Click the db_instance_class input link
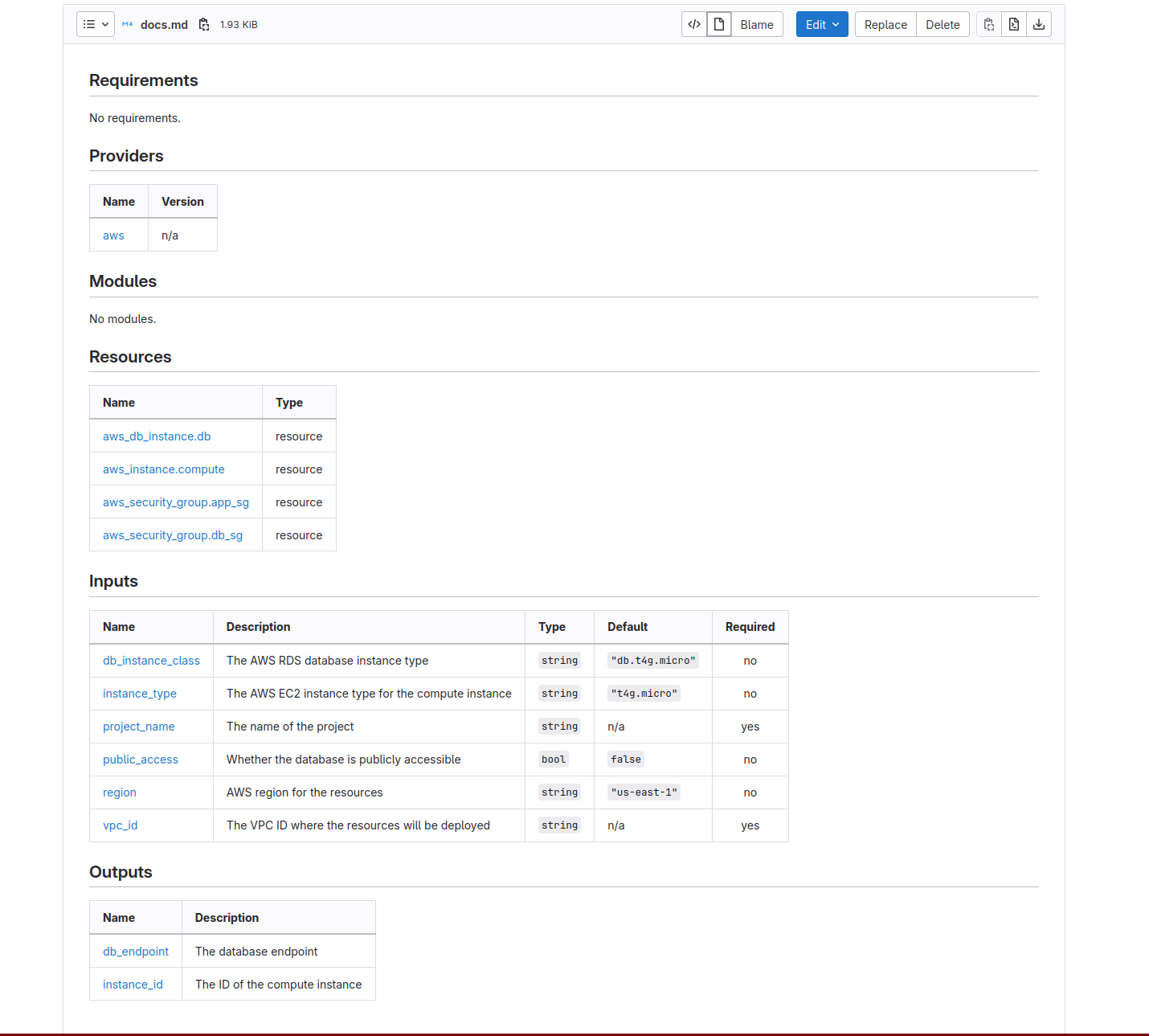Screen dimensions: 1149x1036 pos(151,661)
